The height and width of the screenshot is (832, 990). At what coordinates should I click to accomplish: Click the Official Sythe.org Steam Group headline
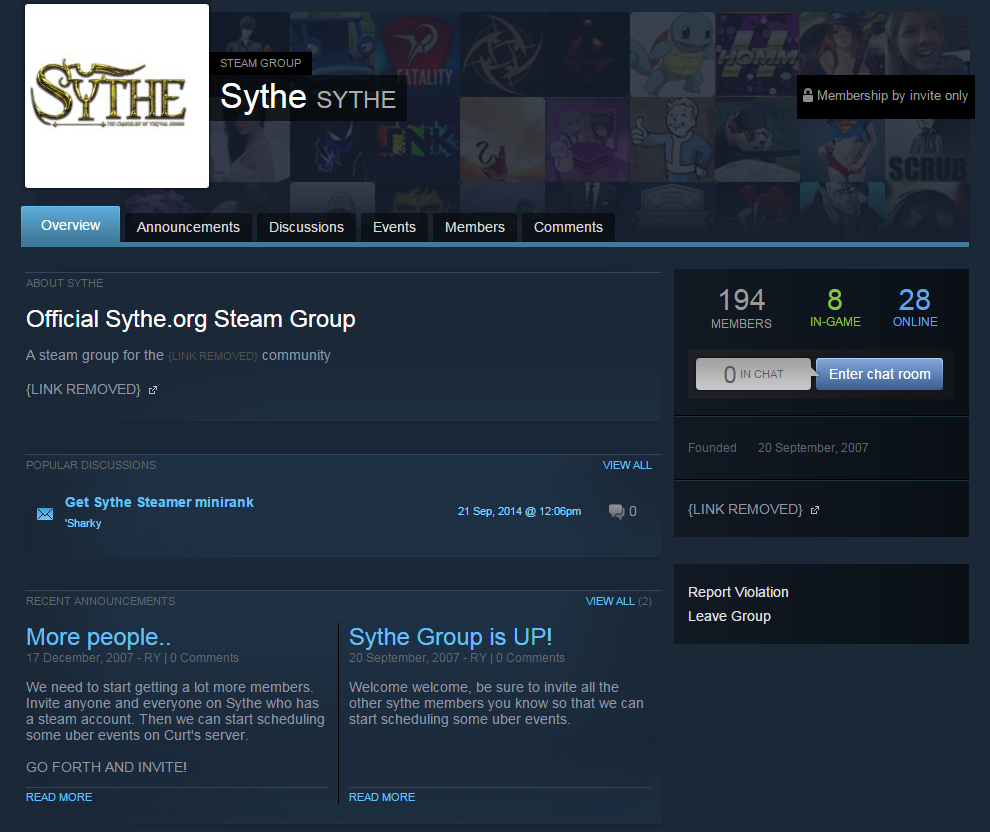(x=191, y=319)
